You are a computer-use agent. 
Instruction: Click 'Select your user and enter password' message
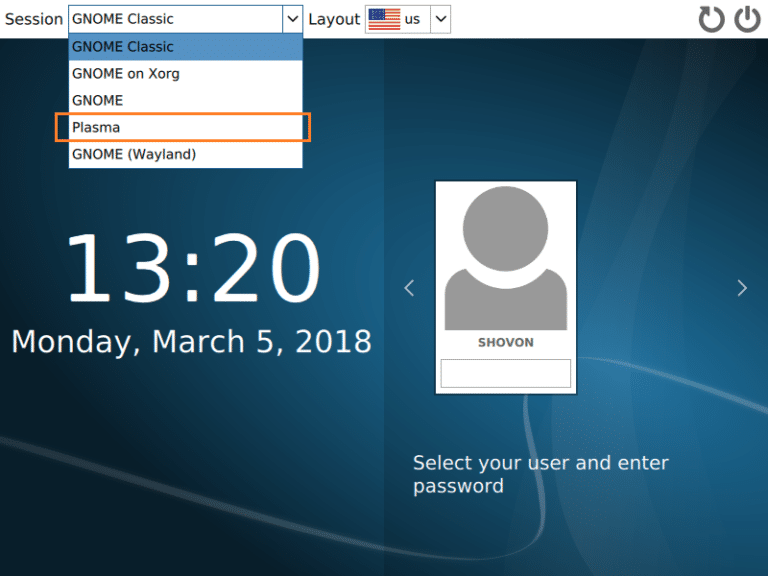(x=541, y=474)
